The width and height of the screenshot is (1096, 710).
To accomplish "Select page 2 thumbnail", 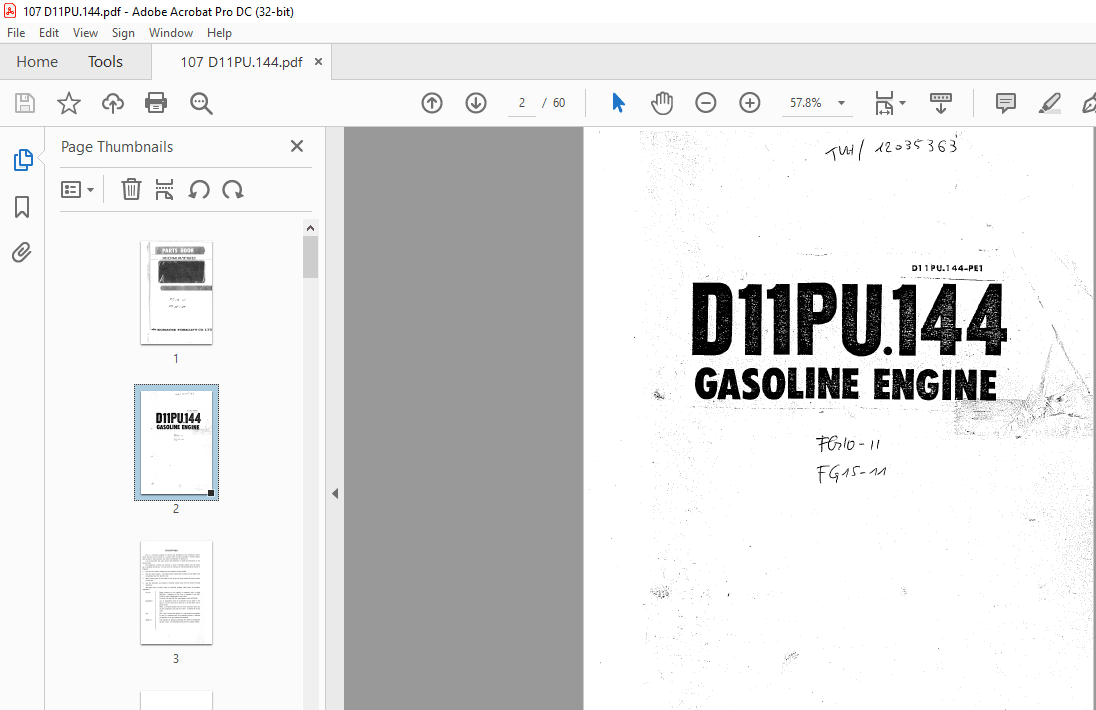I will click(176, 442).
